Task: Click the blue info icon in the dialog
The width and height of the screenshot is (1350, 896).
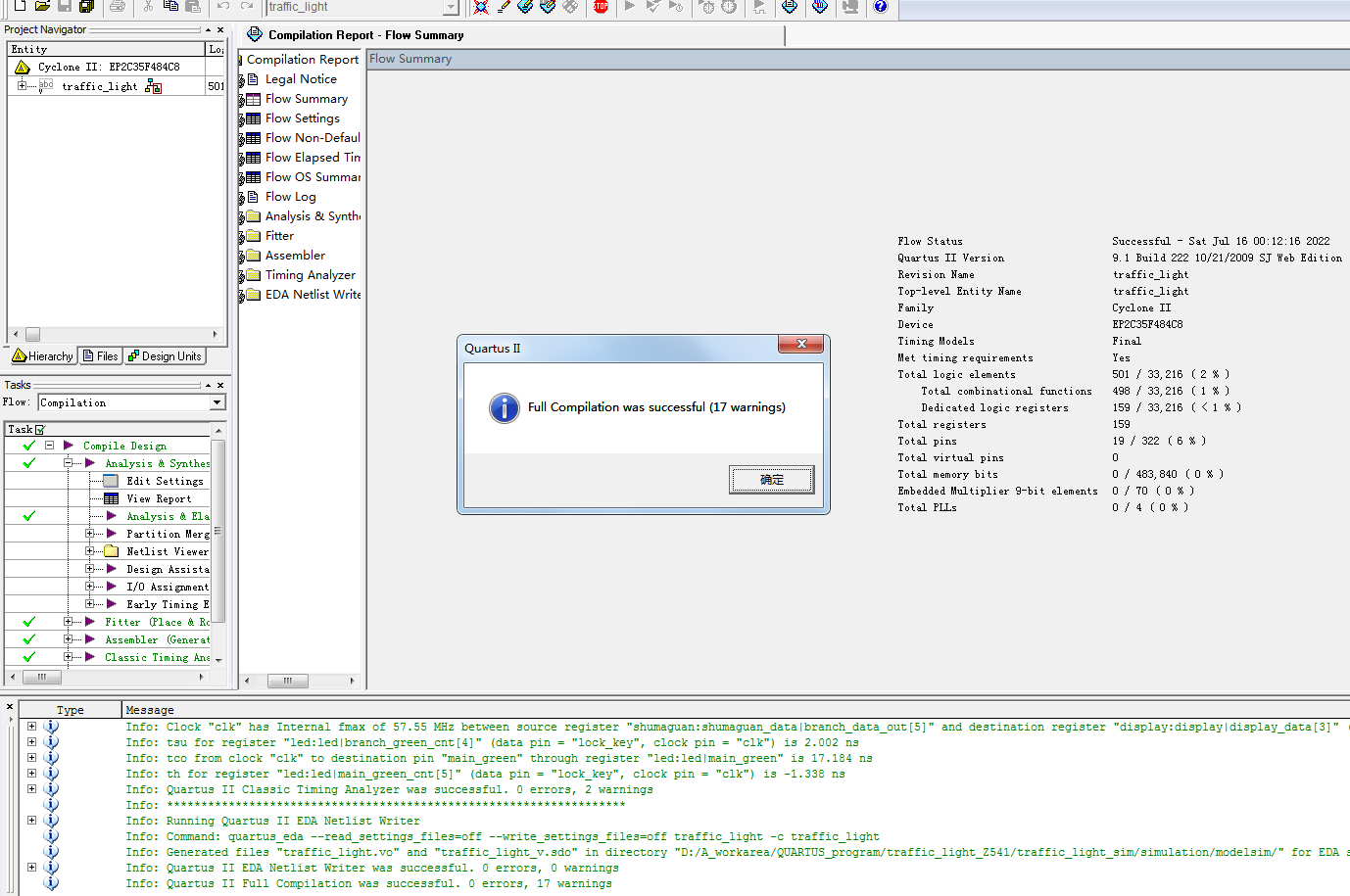Action: 504,407
